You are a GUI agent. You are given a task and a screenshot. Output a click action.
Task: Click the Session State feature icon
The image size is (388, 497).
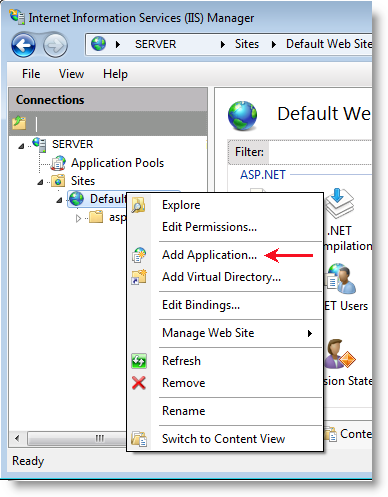(339, 354)
